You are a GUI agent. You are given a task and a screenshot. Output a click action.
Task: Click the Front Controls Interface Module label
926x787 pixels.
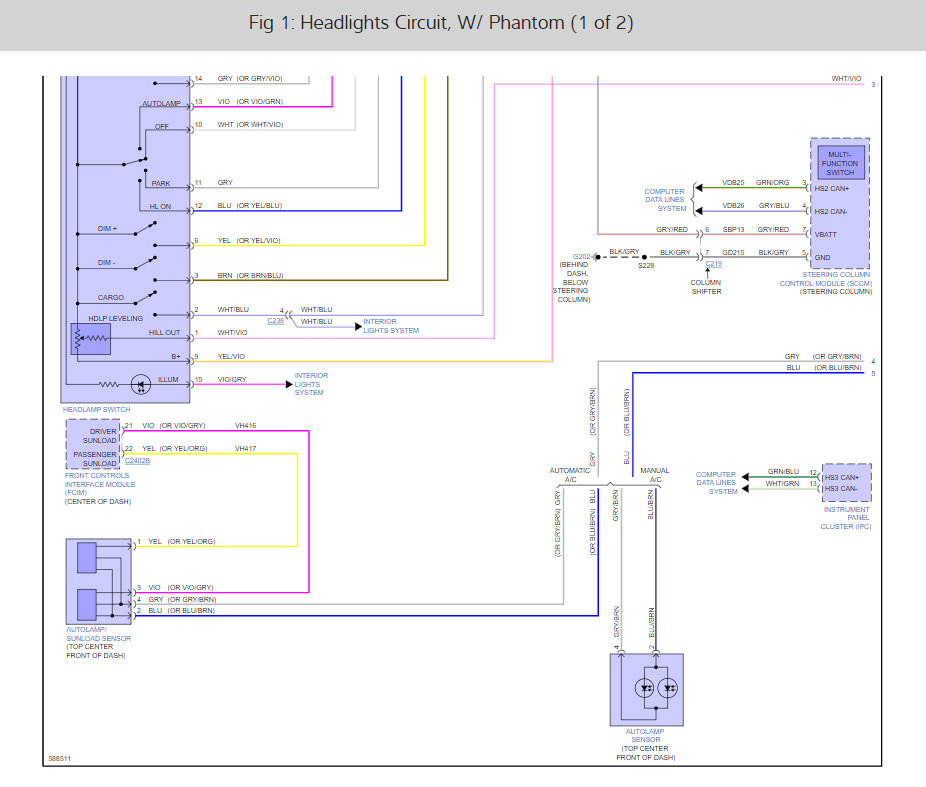click(99, 484)
